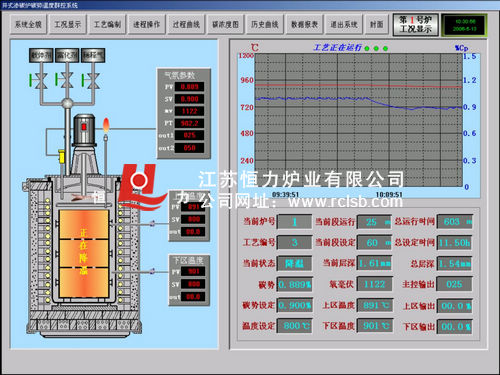The width and height of the screenshot is (500, 375).
Task: Click the 退出系统 exit button
Action: pyautogui.click(x=344, y=24)
